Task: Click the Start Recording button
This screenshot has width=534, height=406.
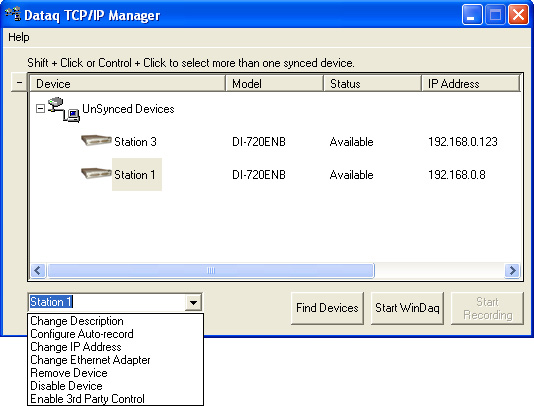Action: (487, 308)
